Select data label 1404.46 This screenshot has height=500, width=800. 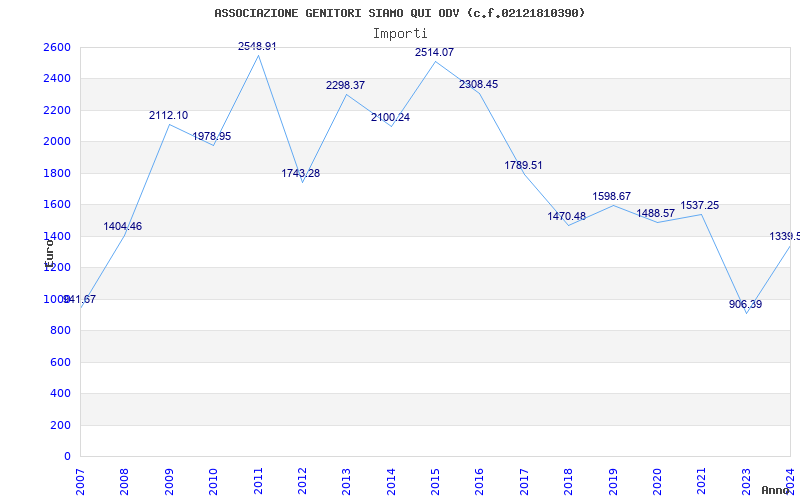[x=123, y=227]
